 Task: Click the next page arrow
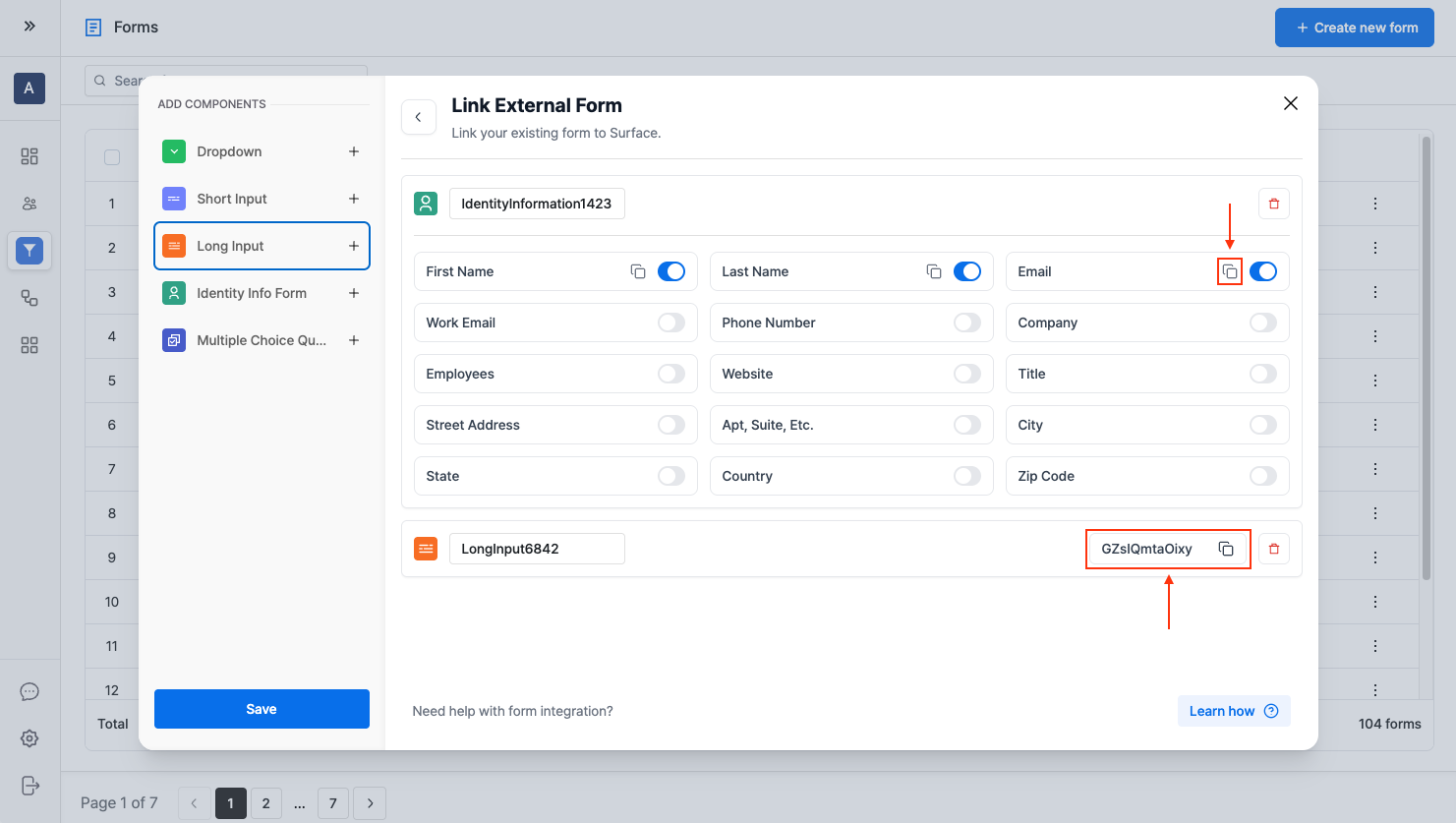coord(370,803)
